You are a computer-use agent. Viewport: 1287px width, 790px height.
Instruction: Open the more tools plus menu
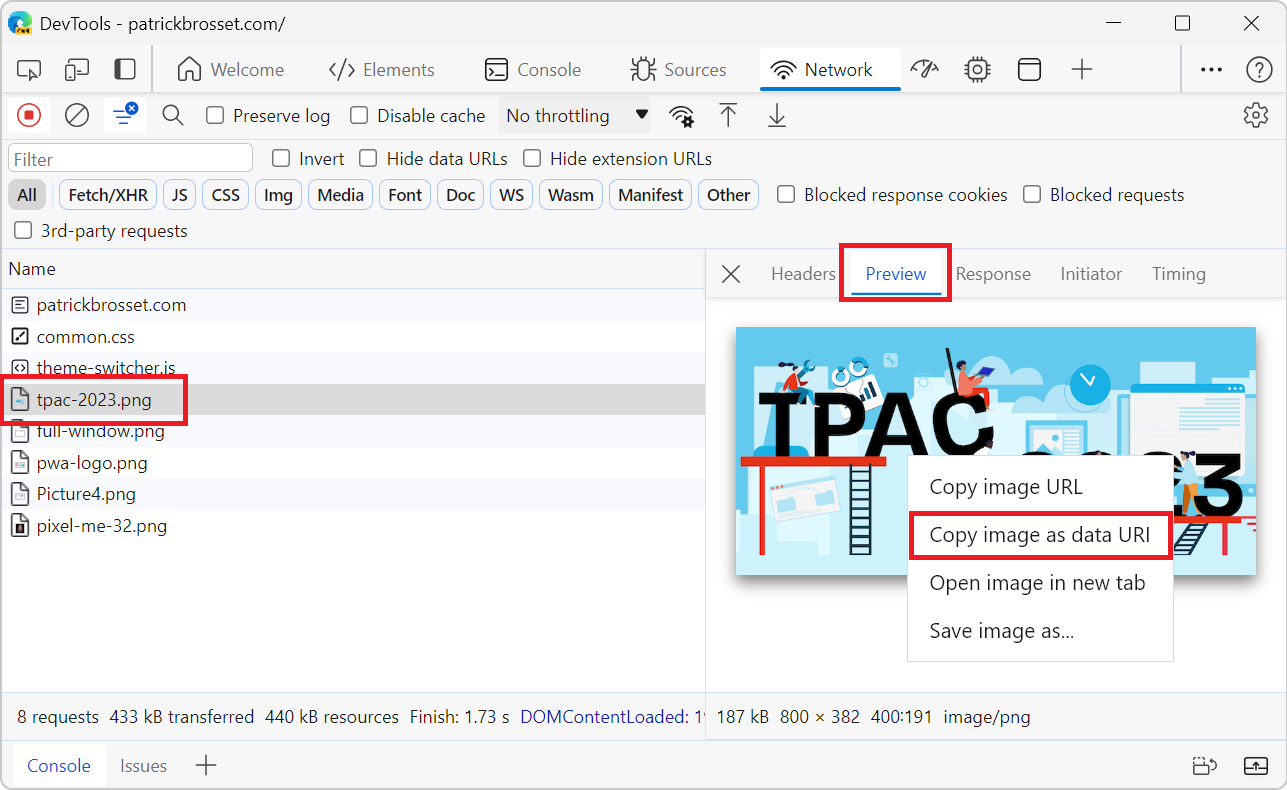click(x=1081, y=68)
